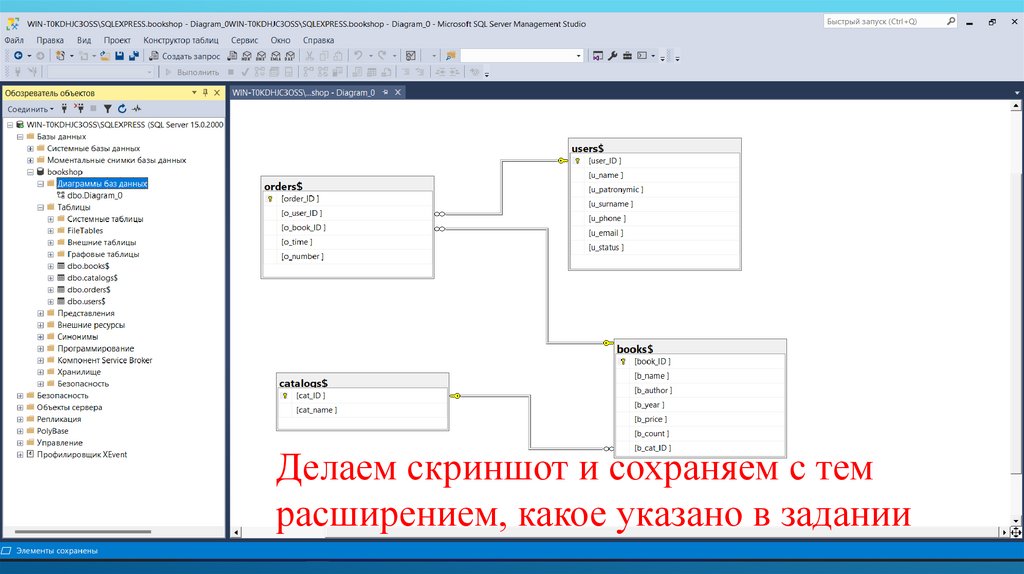Close the Diagram_0 tab
Viewport: 1024px width, 574px height.
click(398, 93)
